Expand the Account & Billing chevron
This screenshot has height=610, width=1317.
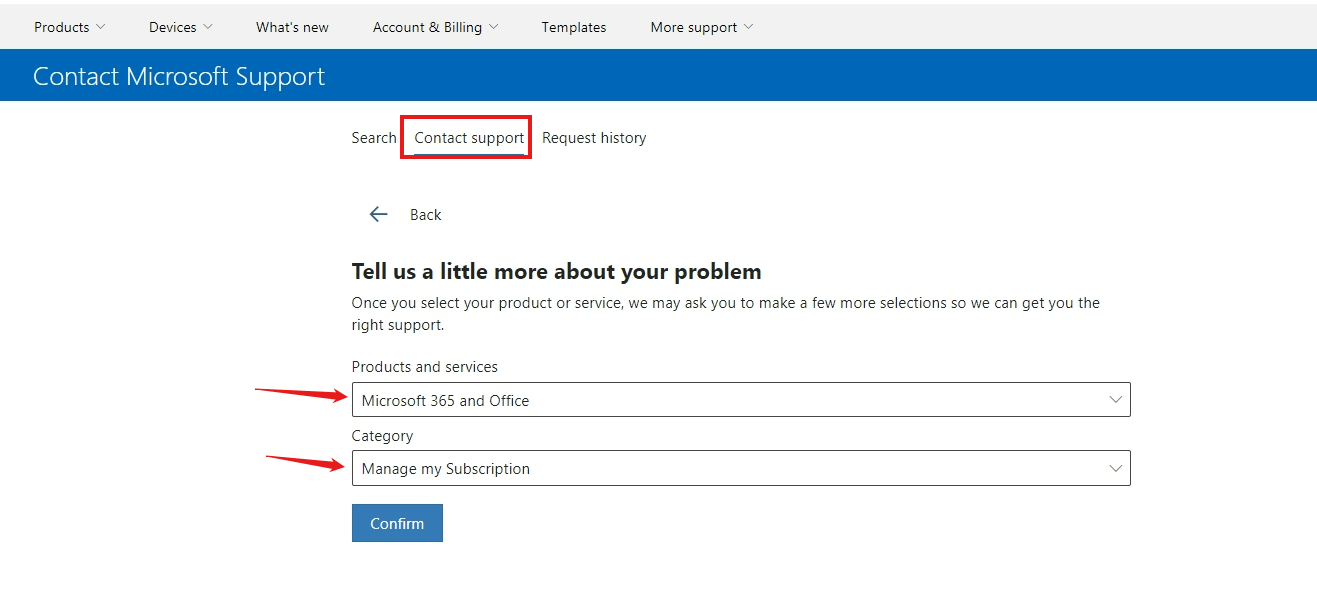pyautogui.click(x=495, y=27)
